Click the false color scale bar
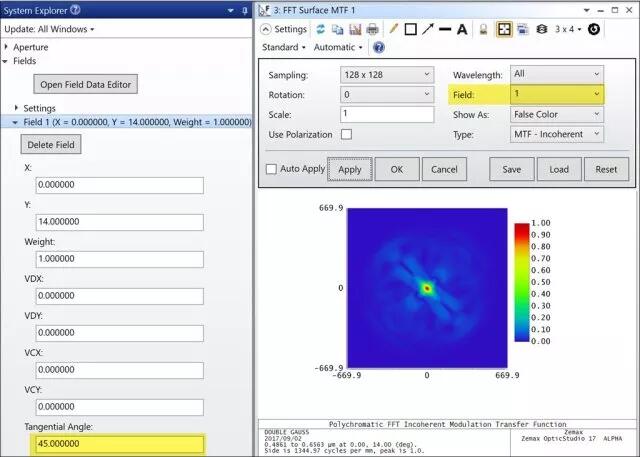The width and height of the screenshot is (640, 457). [524, 283]
